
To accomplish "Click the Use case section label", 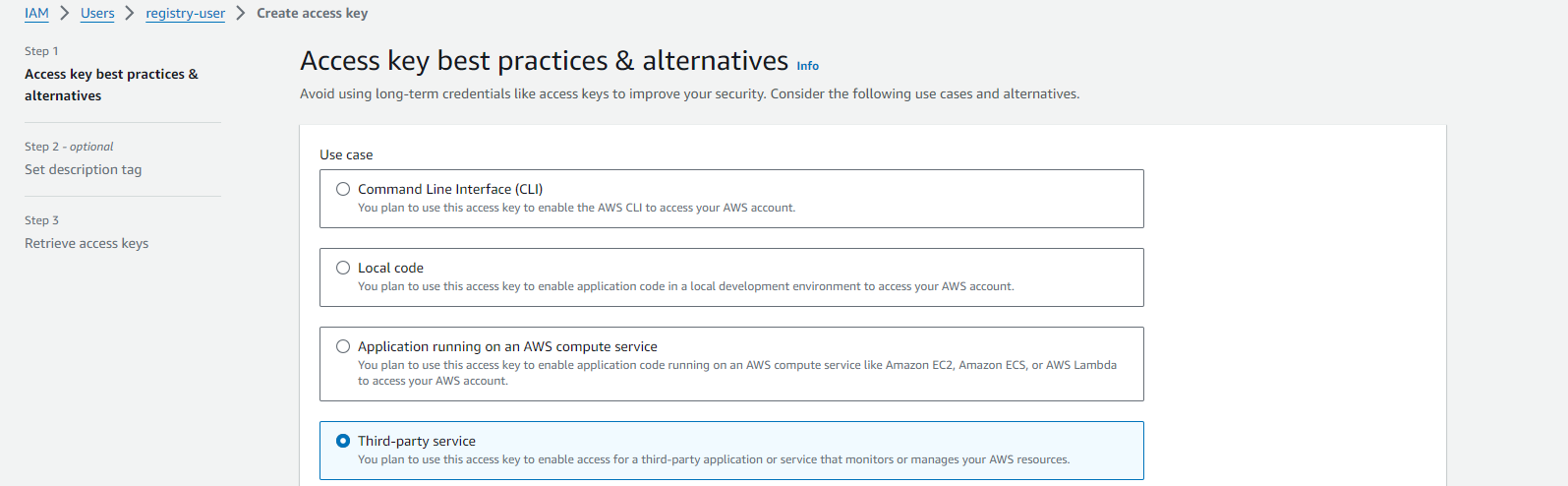I will point(346,154).
